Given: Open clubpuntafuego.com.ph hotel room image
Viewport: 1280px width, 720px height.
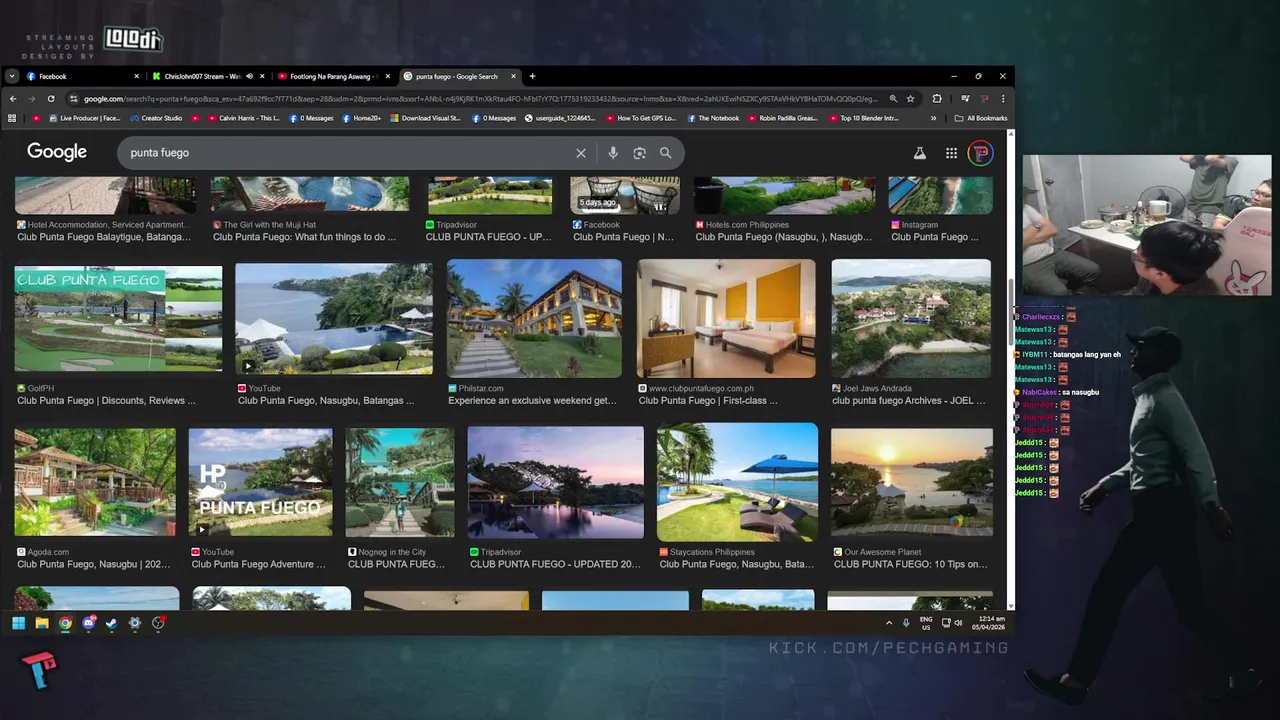Looking at the screenshot, I should click(726, 319).
